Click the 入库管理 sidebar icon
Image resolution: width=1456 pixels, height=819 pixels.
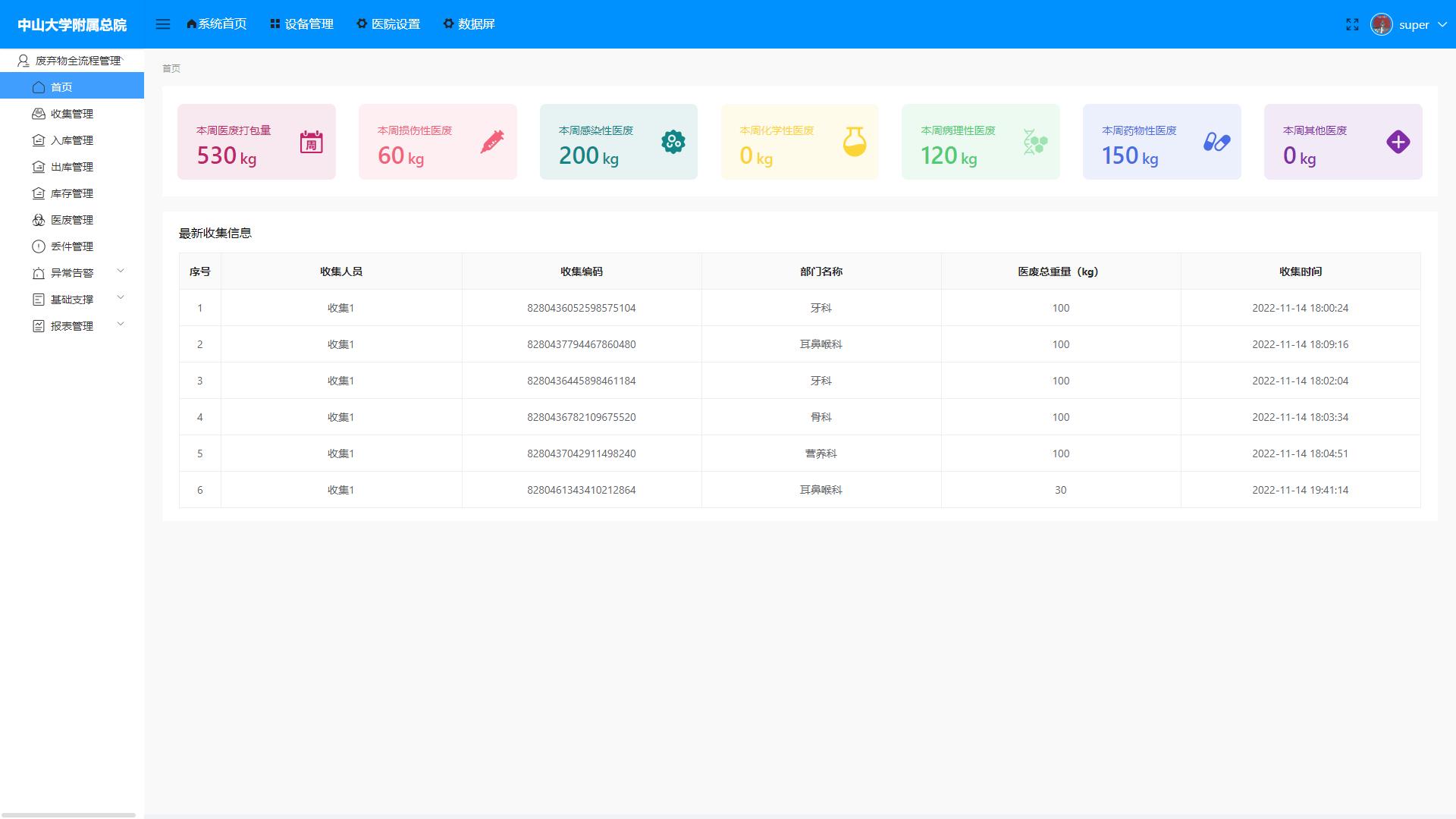pos(39,140)
